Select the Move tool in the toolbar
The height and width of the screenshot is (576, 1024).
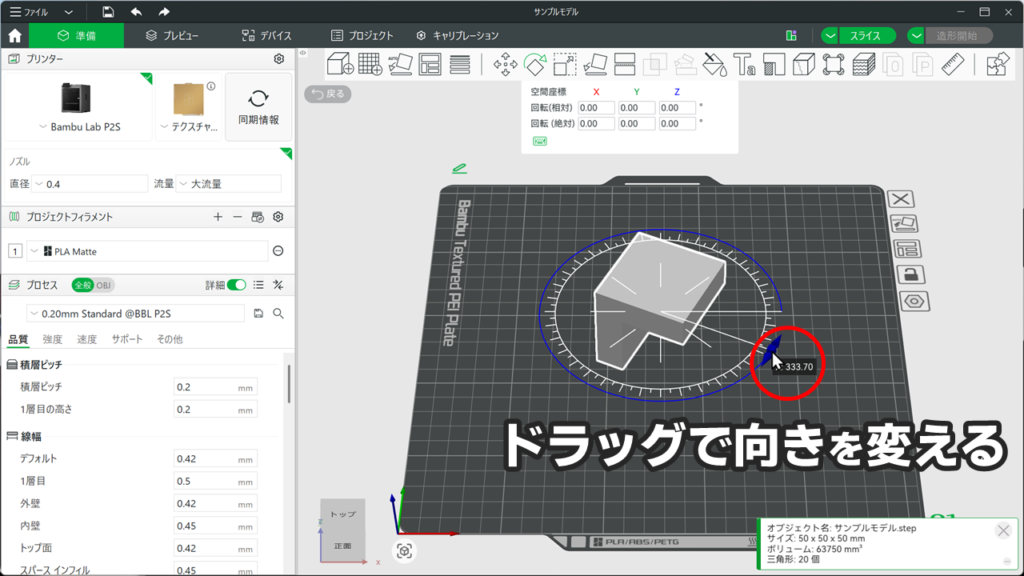pos(505,65)
